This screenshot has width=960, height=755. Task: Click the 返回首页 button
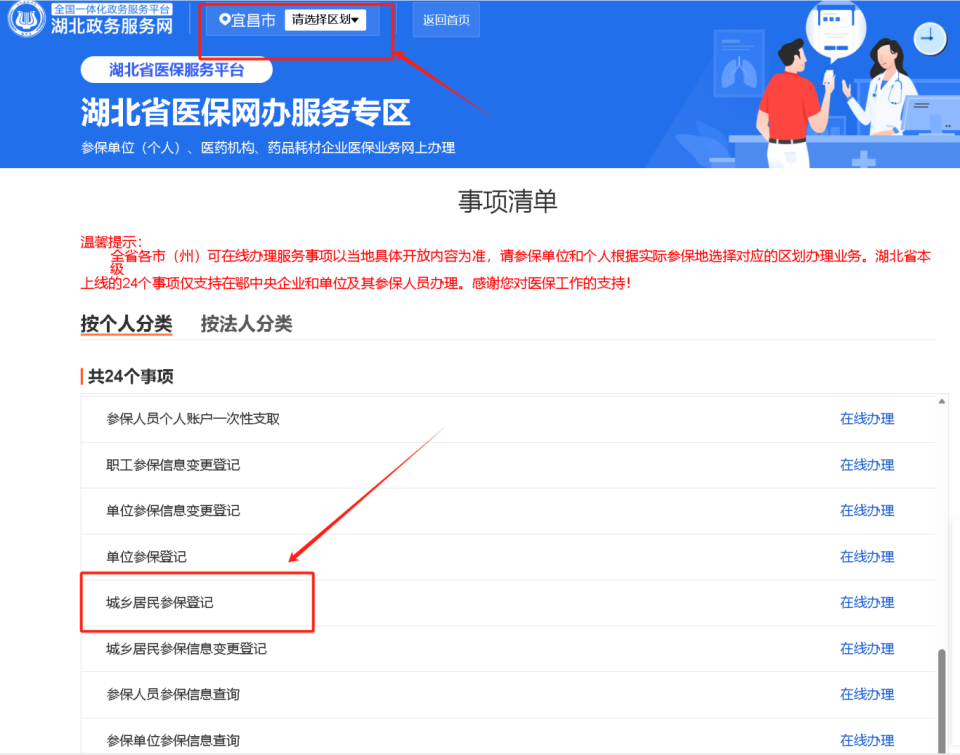[x=445, y=19]
